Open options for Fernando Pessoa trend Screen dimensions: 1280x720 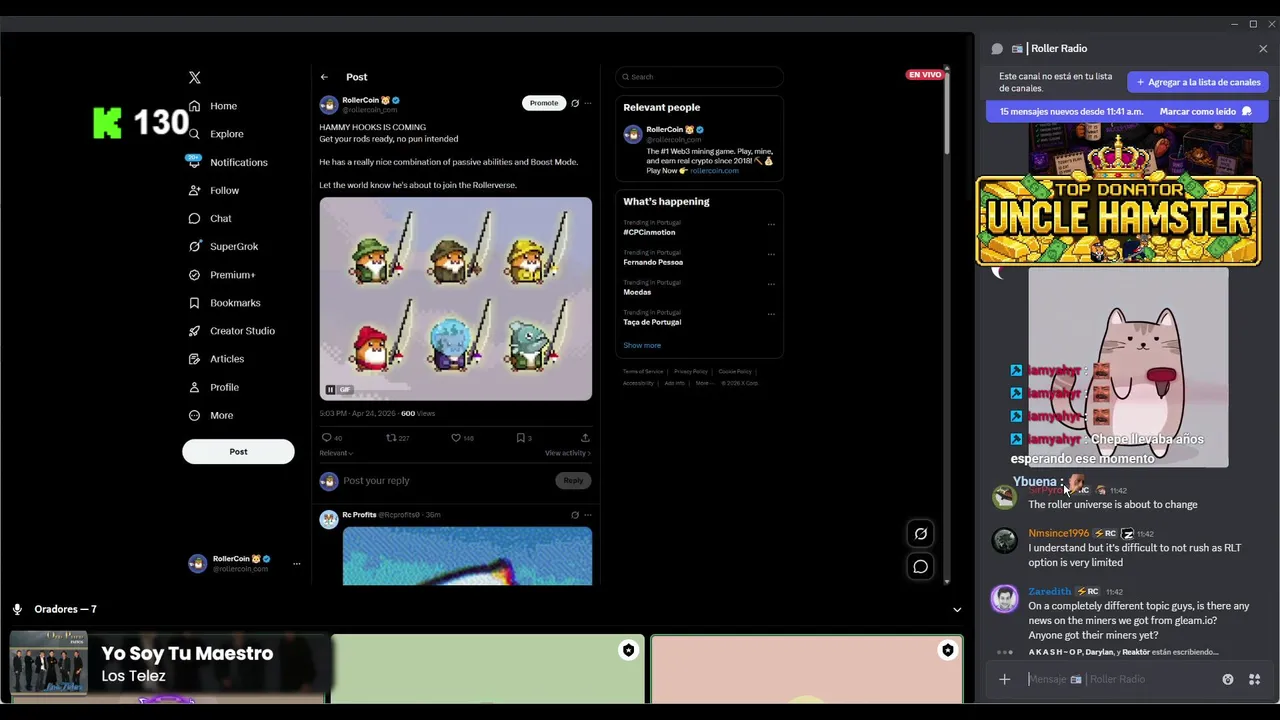[771, 254]
